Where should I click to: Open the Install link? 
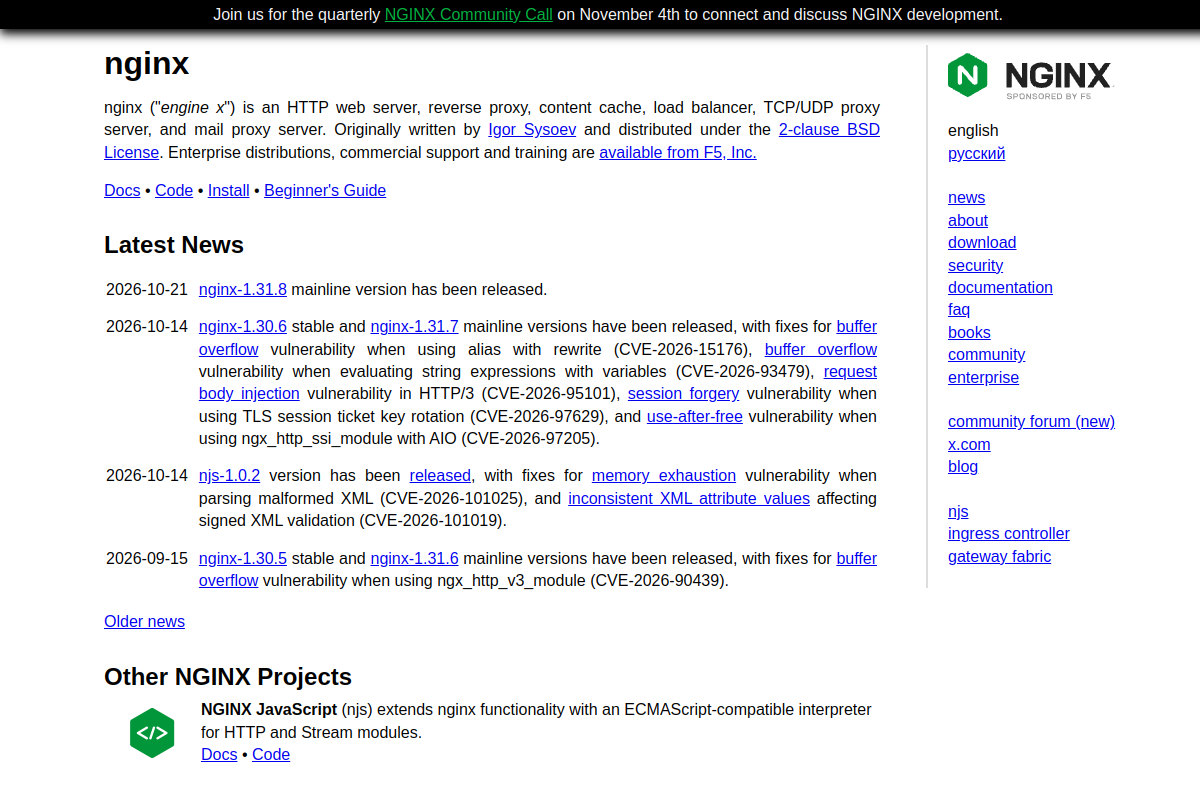pyautogui.click(x=228, y=190)
